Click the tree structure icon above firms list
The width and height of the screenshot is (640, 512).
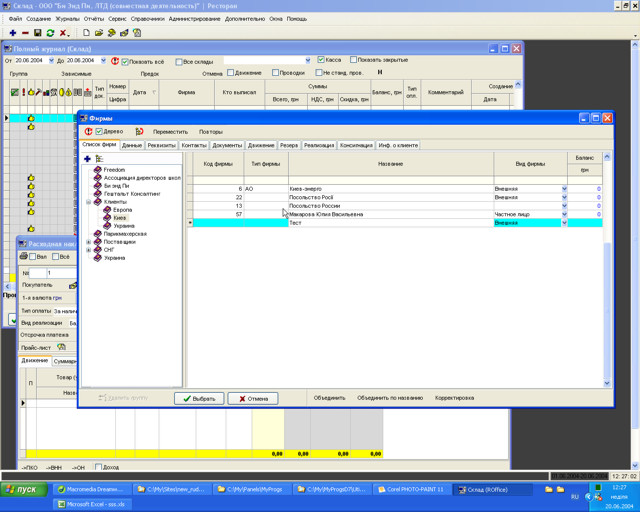click(99, 159)
